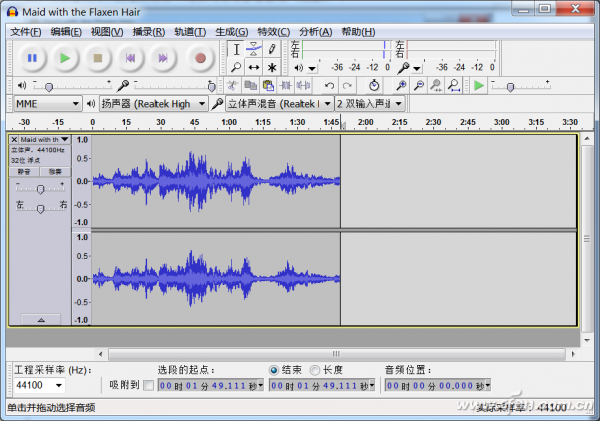Open the Transport (播录) menu
Viewport: 600px width, 421px height.
coord(149,32)
